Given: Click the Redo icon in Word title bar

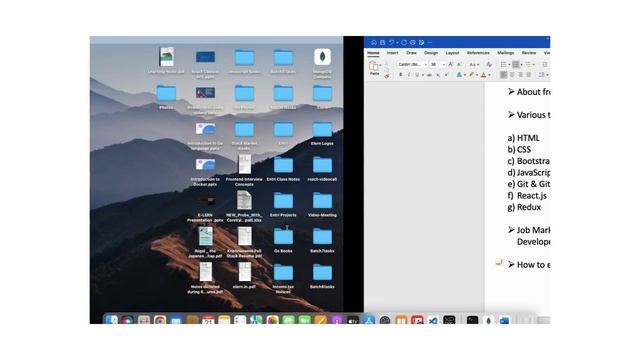Looking at the screenshot, I should [x=404, y=42].
